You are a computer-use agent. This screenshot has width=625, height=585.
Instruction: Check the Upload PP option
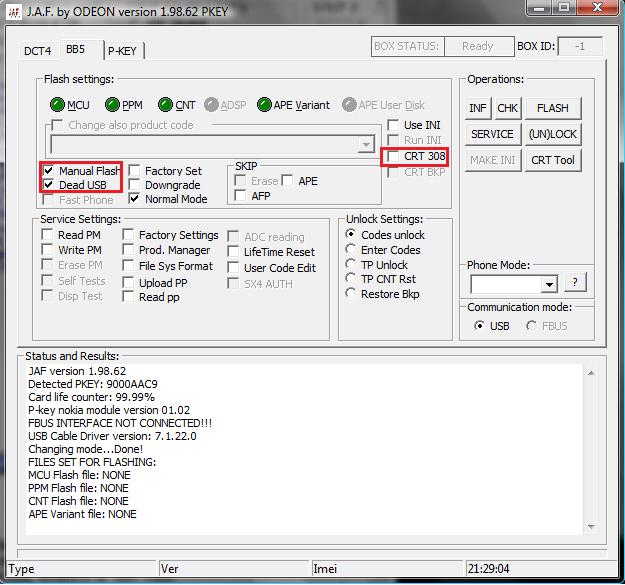pyautogui.click(x=128, y=282)
